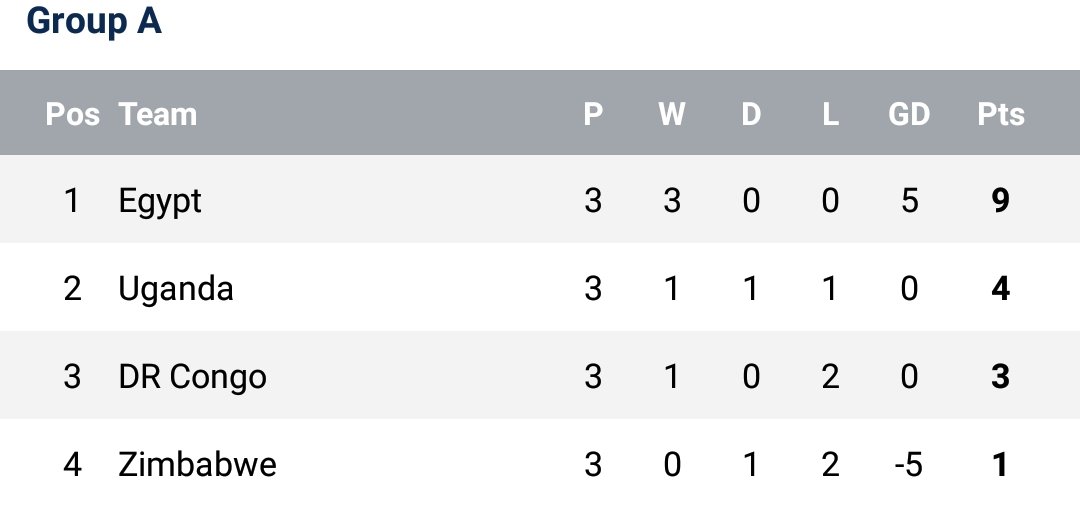
Task: Click the Pos column header
Action: coord(72,114)
